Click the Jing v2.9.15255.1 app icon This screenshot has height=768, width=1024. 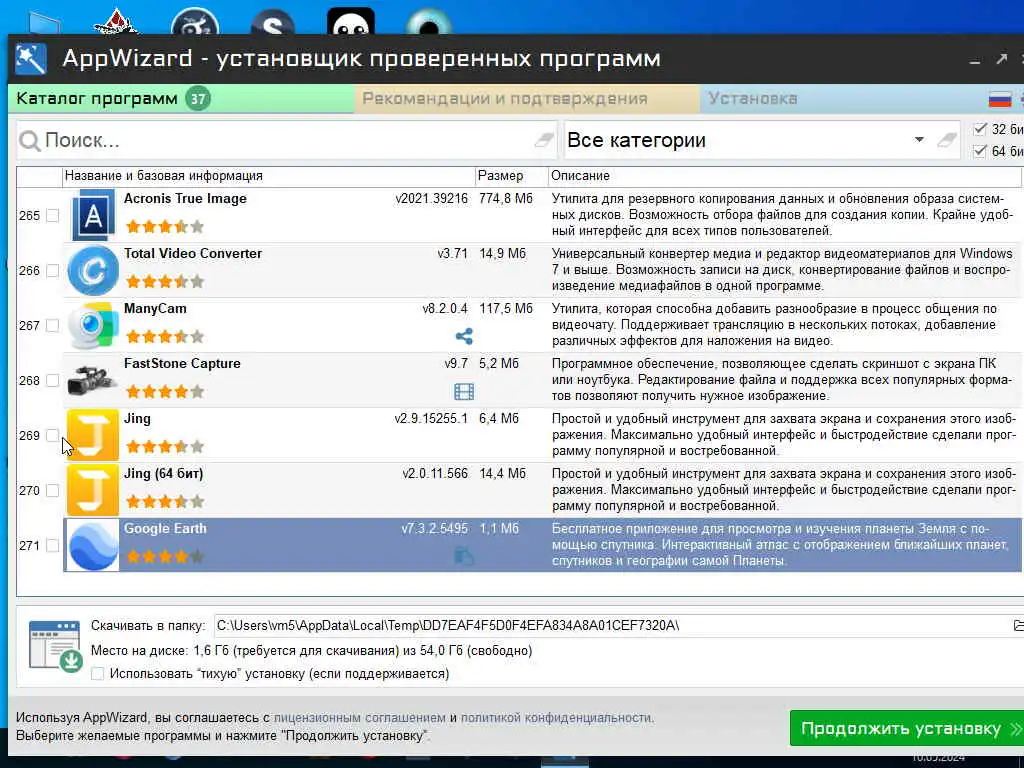point(93,435)
